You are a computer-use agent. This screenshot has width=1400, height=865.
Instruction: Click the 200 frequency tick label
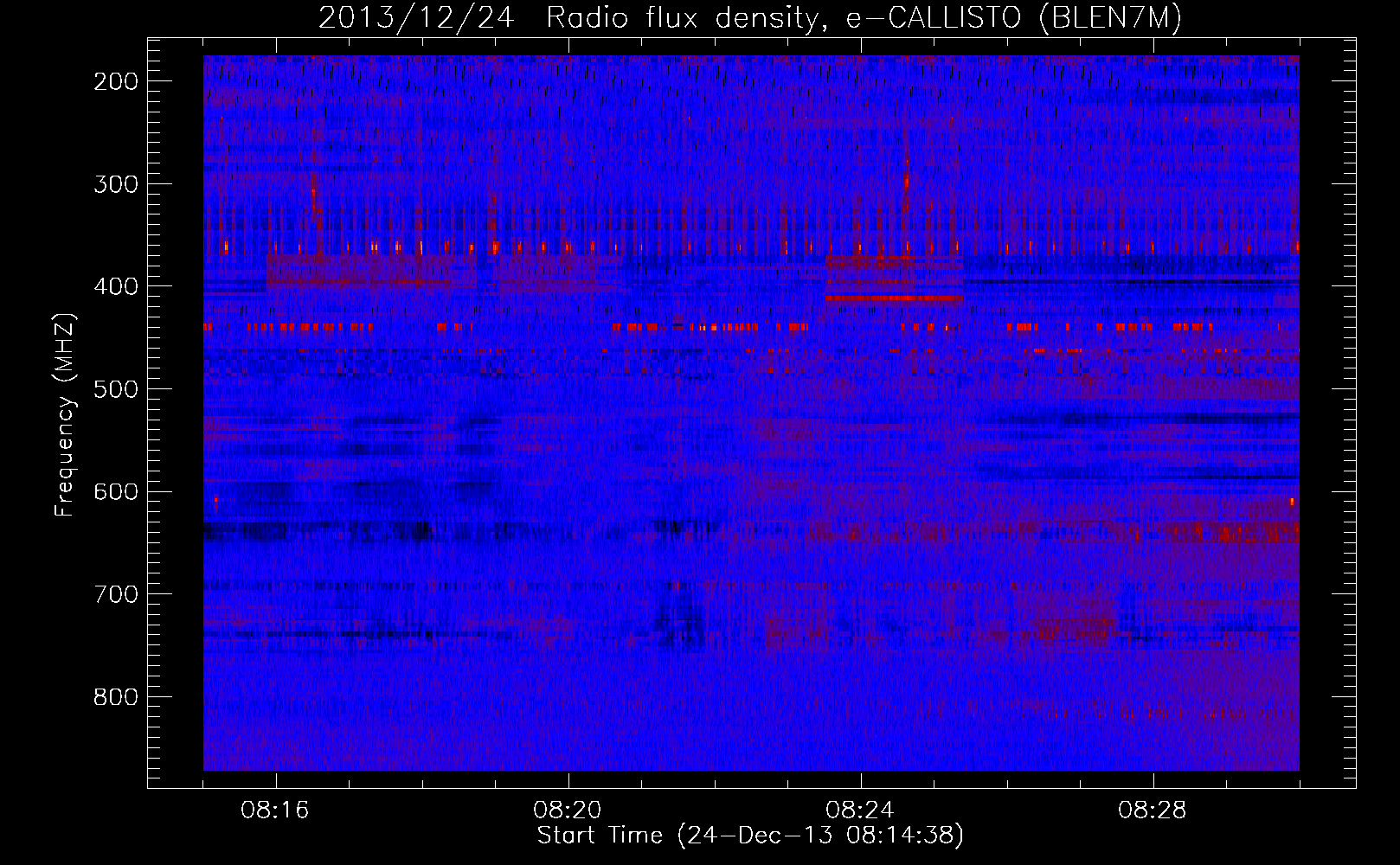click(116, 81)
